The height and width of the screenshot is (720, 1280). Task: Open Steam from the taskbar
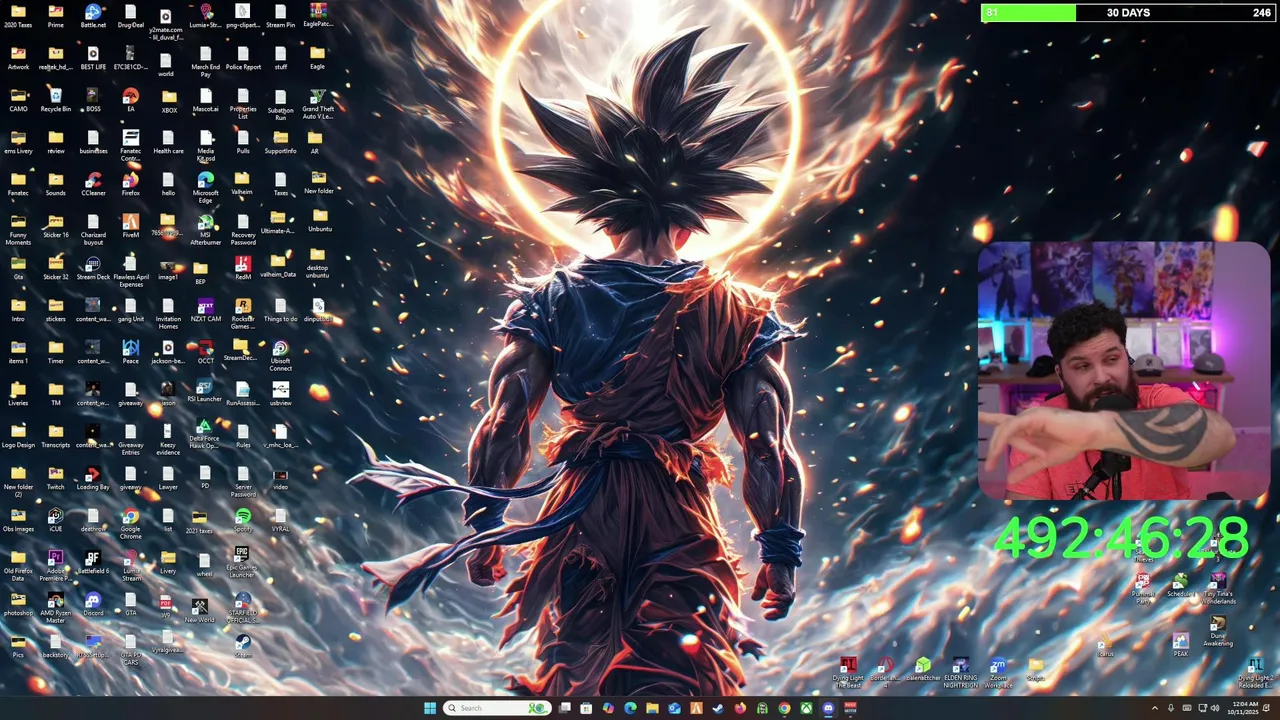click(718, 708)
